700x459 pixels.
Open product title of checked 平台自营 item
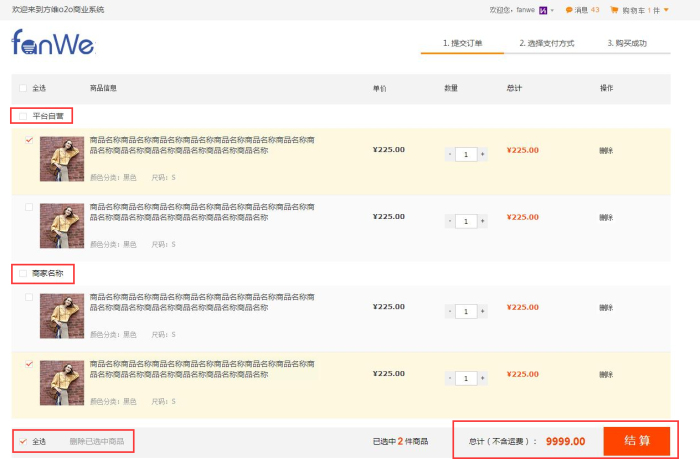[202, 145]
